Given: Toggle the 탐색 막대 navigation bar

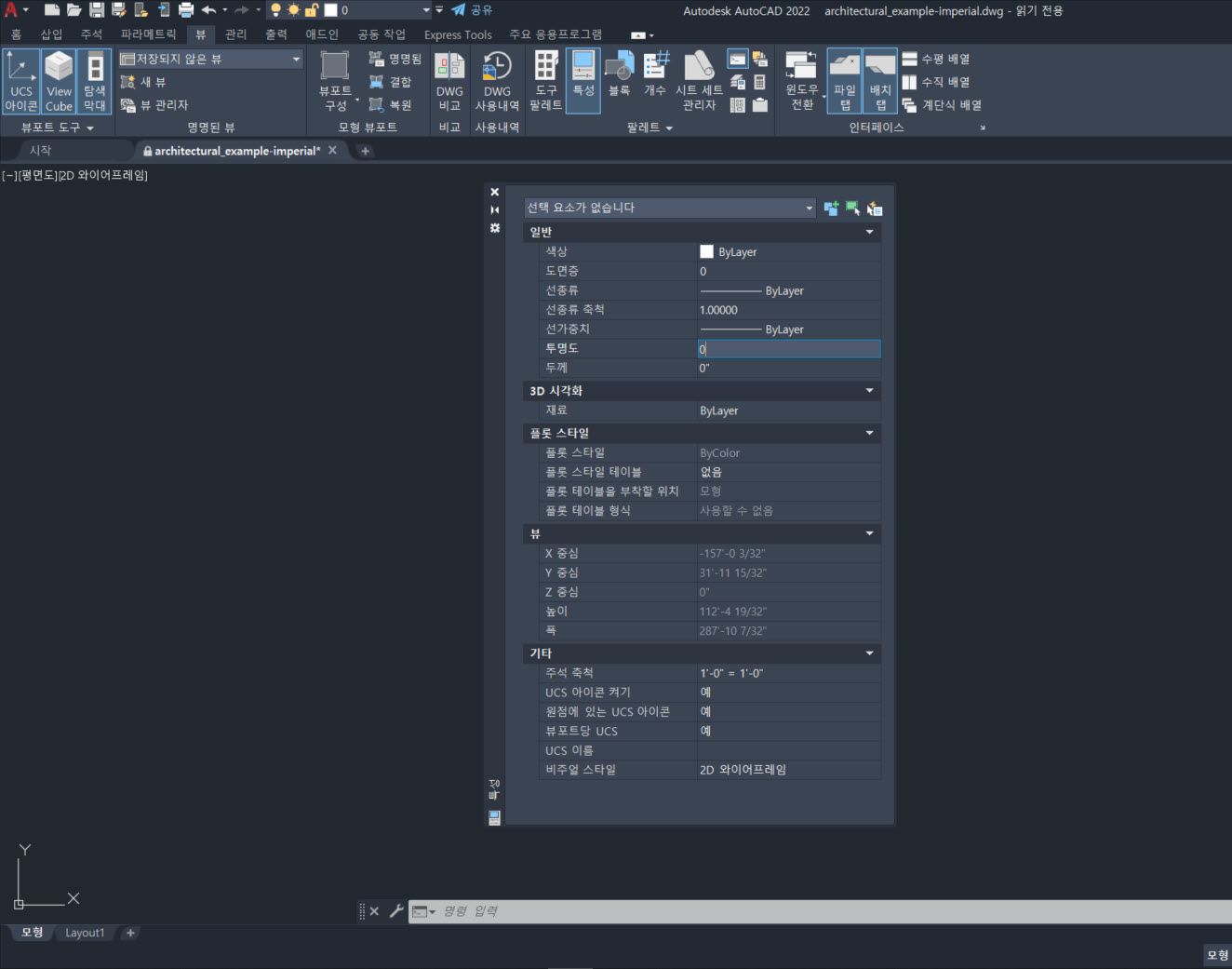Looking at the screenshot, I should (x=95, y=81).
